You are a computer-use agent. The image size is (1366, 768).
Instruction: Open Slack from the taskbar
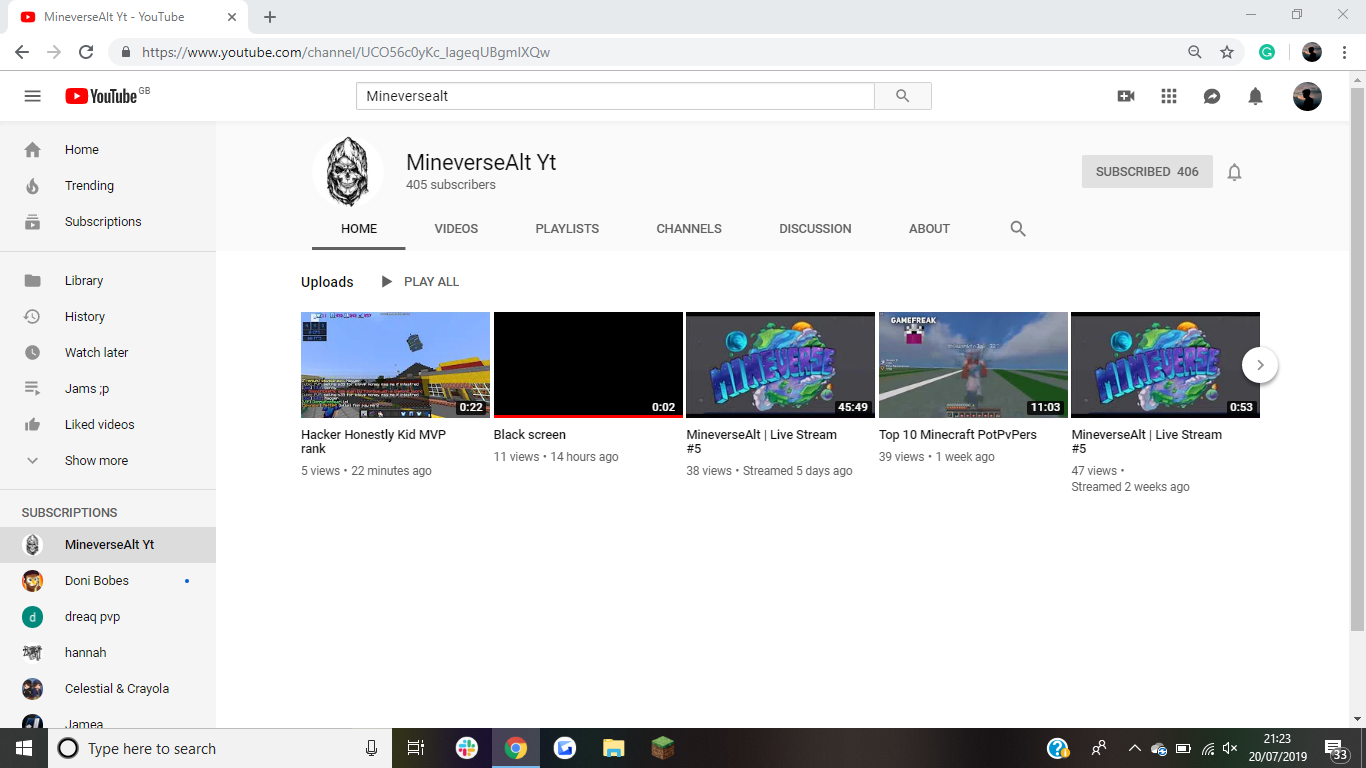coord(467,748)
